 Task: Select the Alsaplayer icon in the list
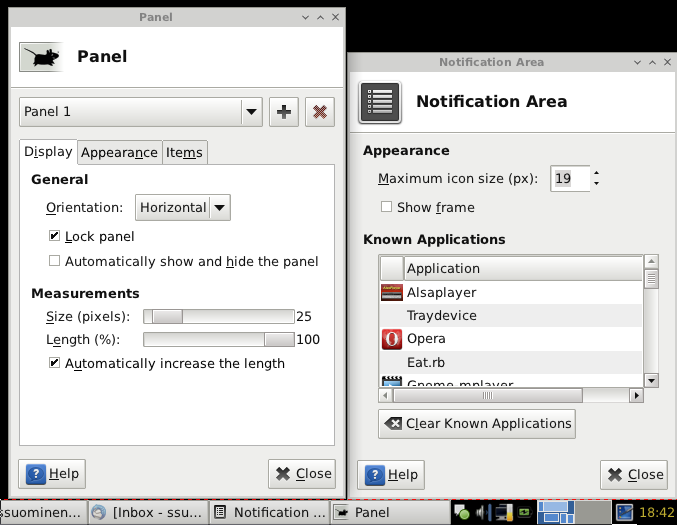391,293
